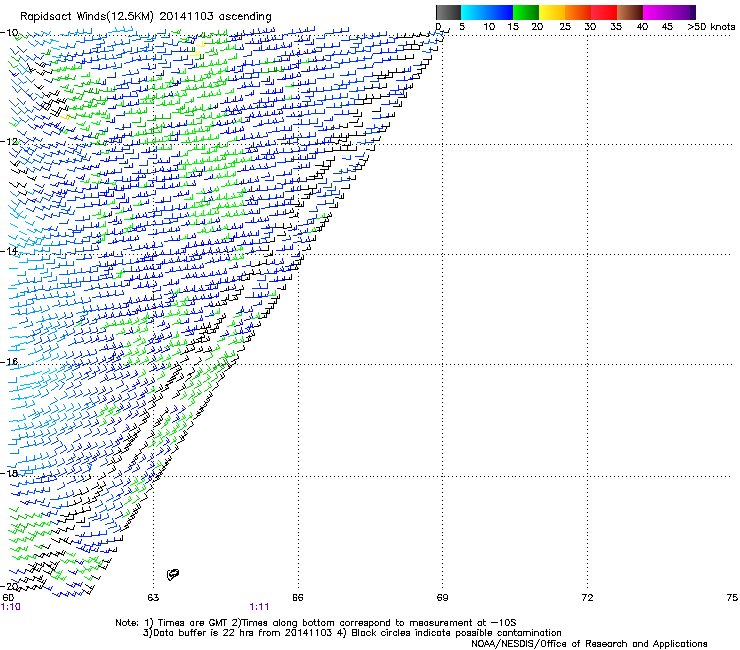Click the '75' longitude axis label

click(x=732, y=598)
